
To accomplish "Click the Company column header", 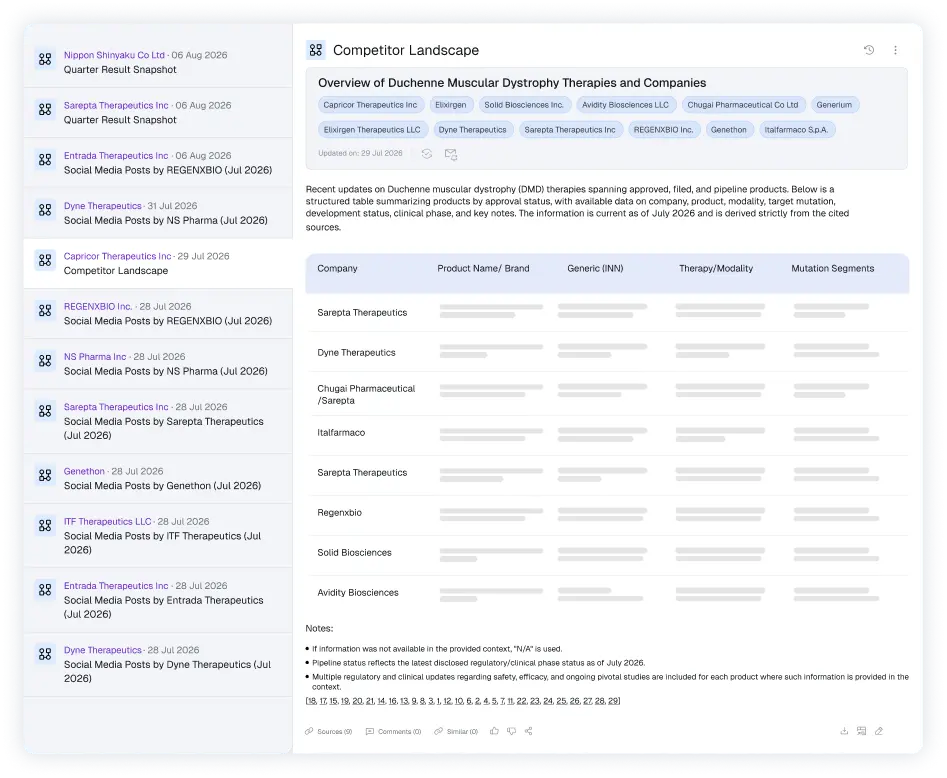I will click(337, 269).
